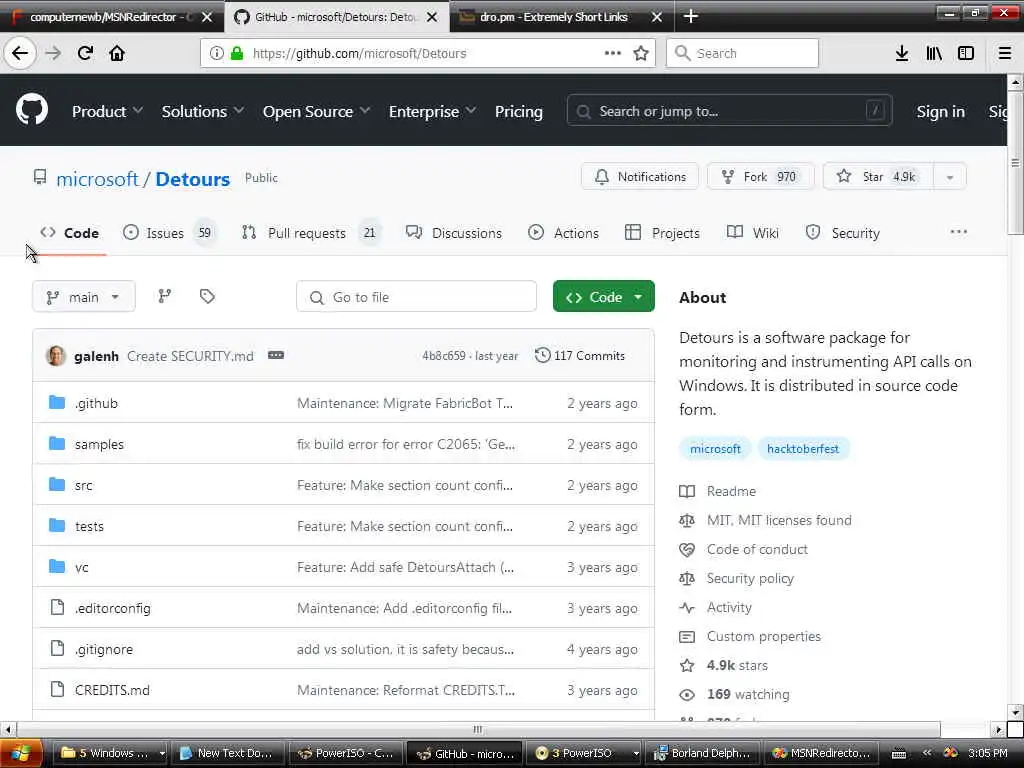
Task: Expand the Solutions menu
Action: (202, 111)
